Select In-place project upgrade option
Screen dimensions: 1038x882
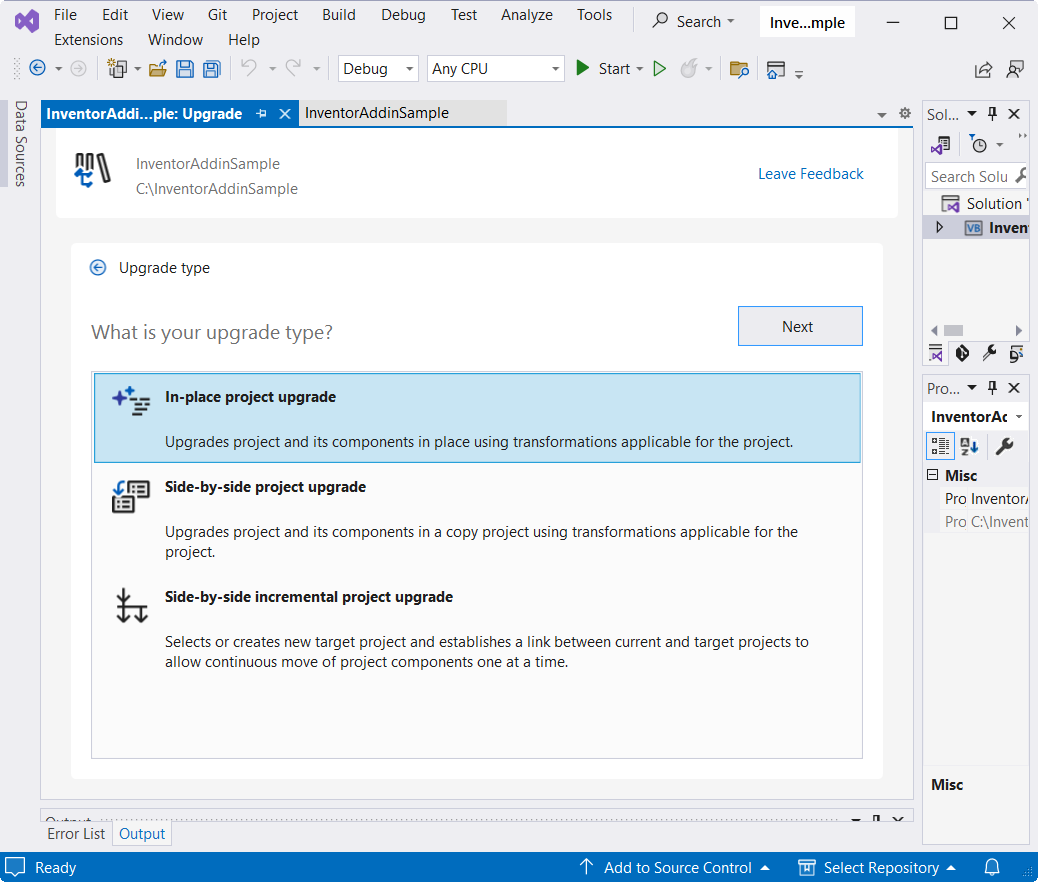click(477, 418)
